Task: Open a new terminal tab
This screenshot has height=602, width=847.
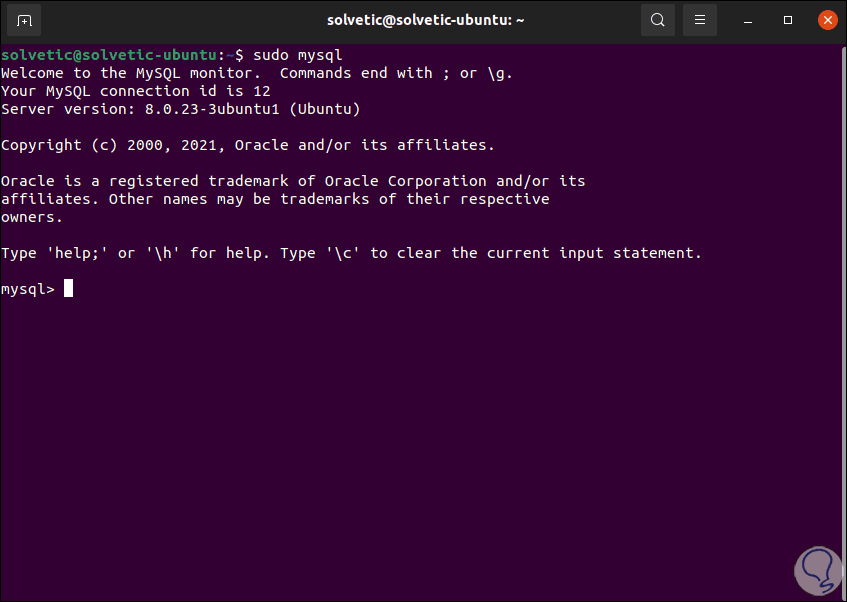Action: [24, 20]
